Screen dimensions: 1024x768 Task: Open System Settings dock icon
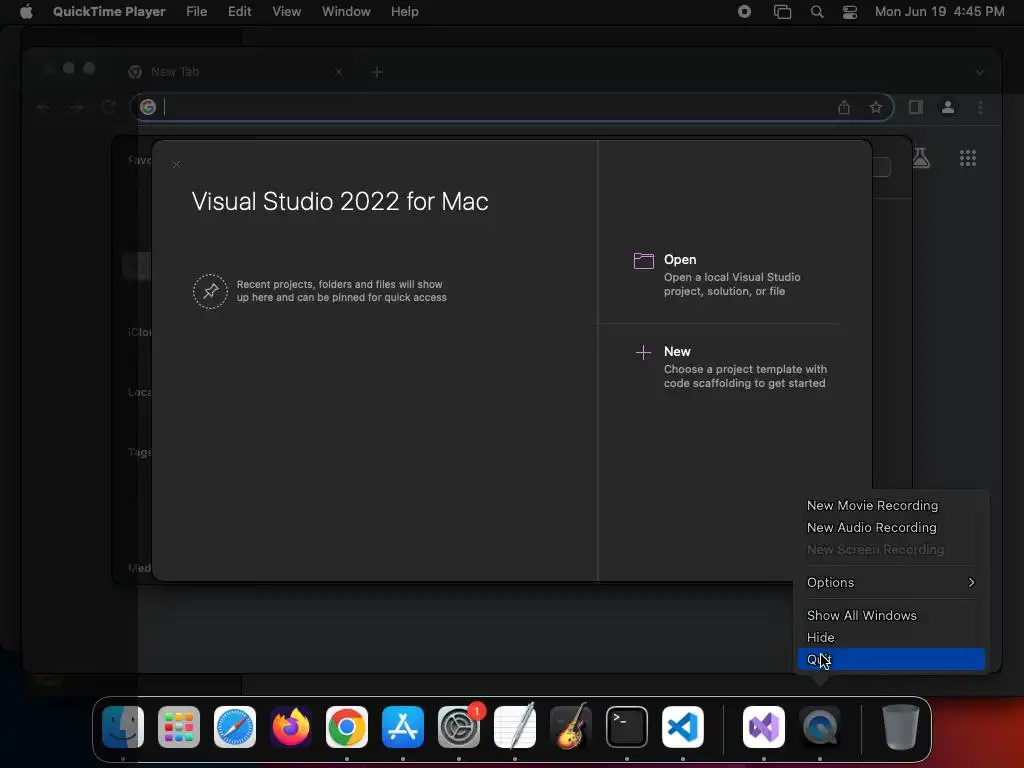click(459, 727)
